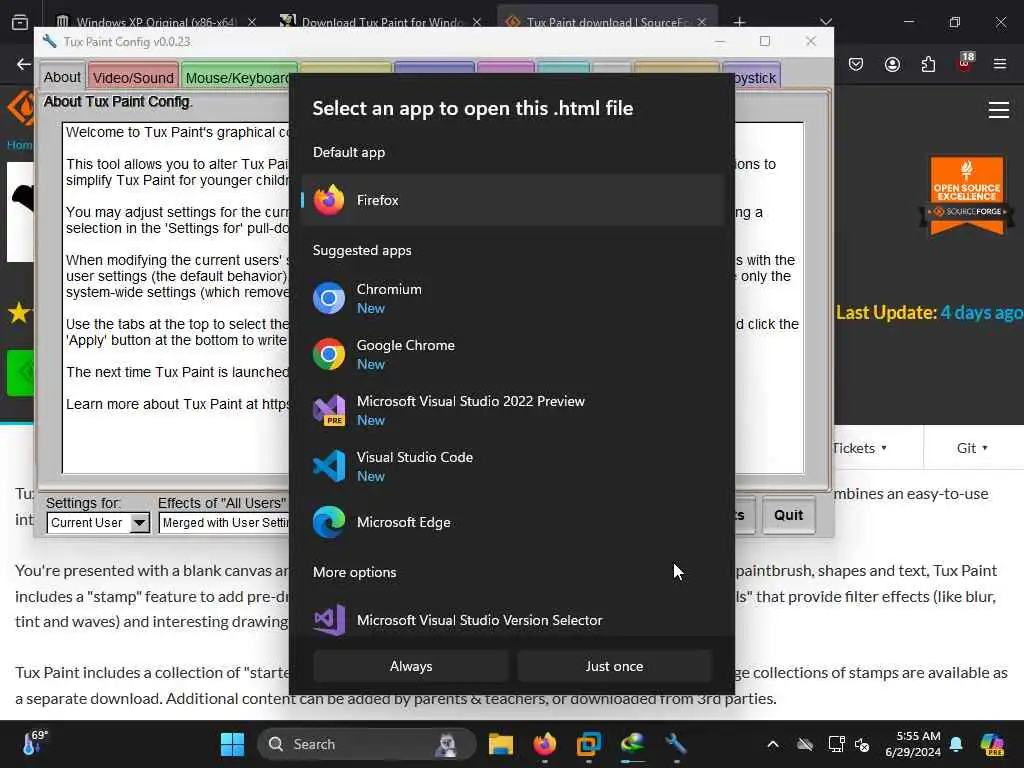The image size is (1024, 768).
Task: Open Firefox application menu
Action: click(999, 64)
